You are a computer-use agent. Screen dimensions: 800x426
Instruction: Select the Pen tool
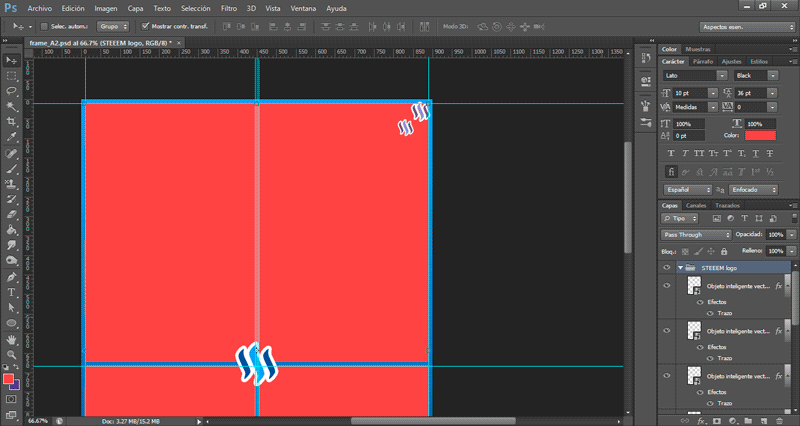pyautogui.click(x=11, y=277)
